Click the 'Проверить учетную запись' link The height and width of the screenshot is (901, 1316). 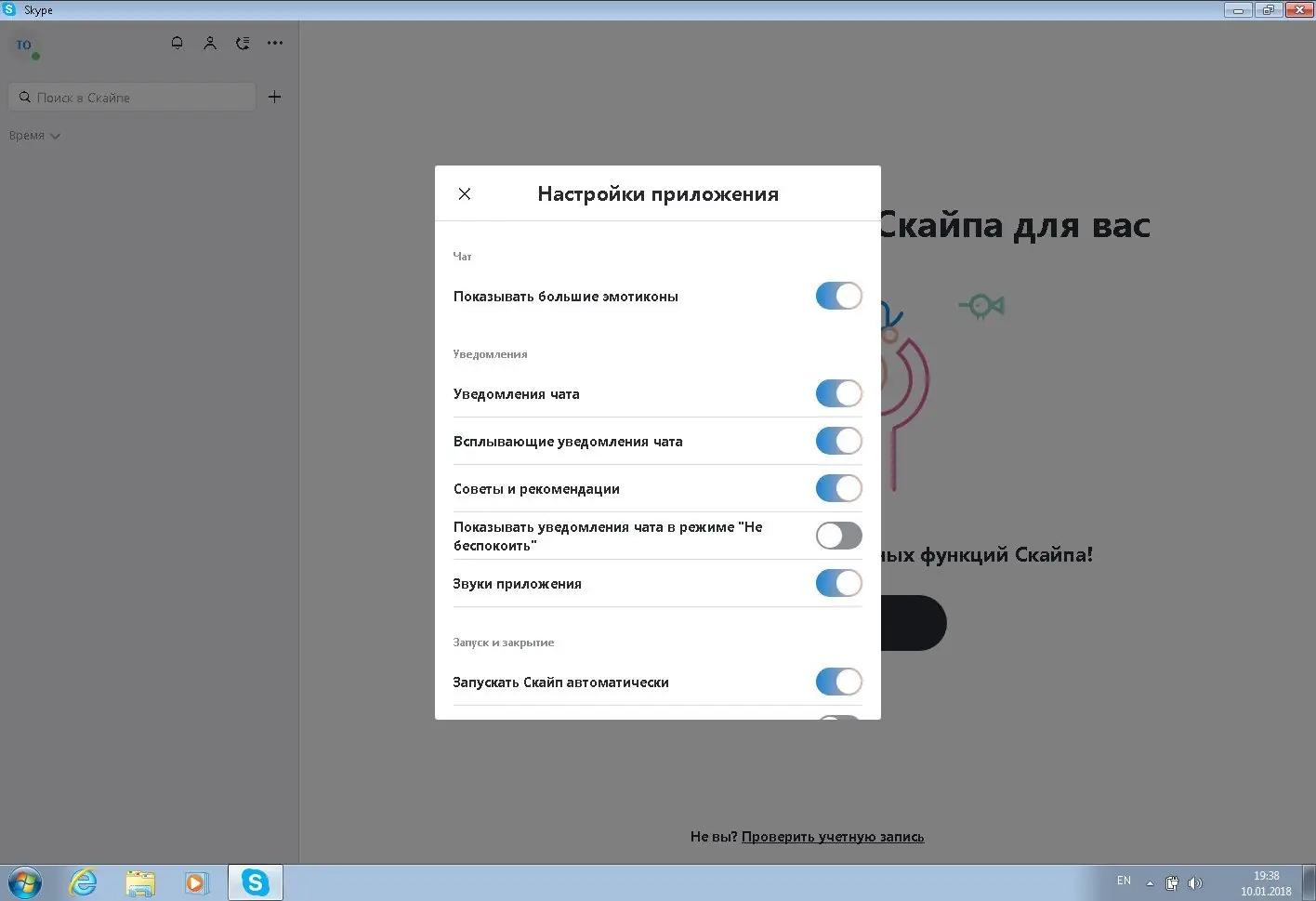(832, 836)
